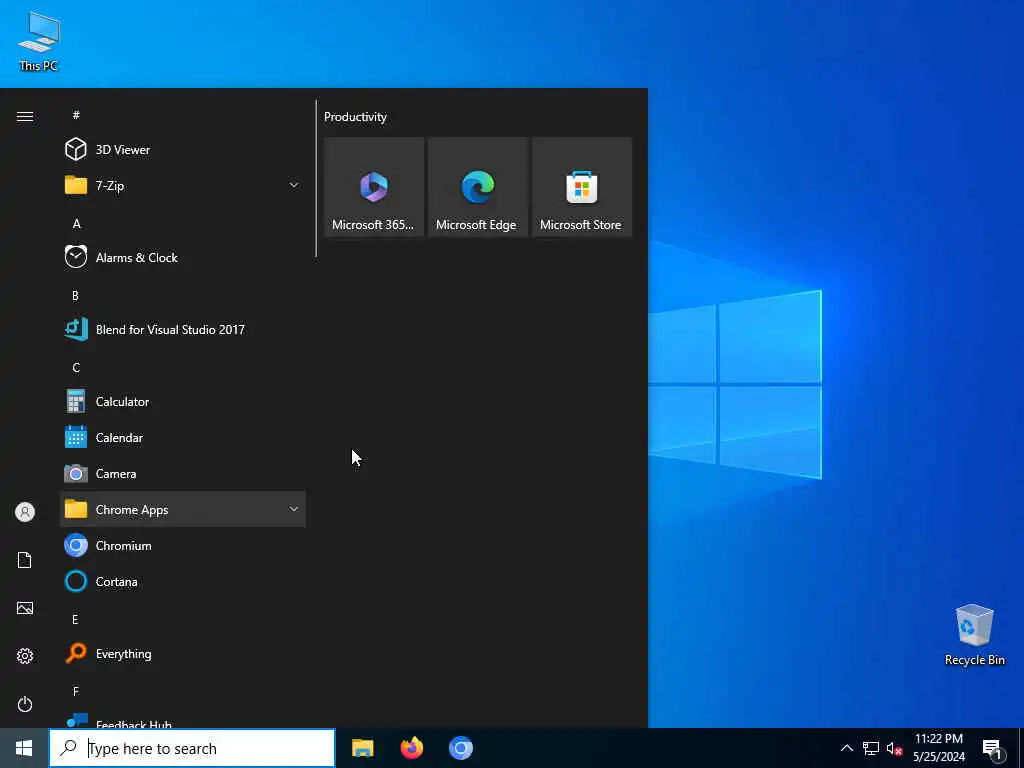
Task: Open Settings gear in Start sidebar
Action: tap(25, 656)
